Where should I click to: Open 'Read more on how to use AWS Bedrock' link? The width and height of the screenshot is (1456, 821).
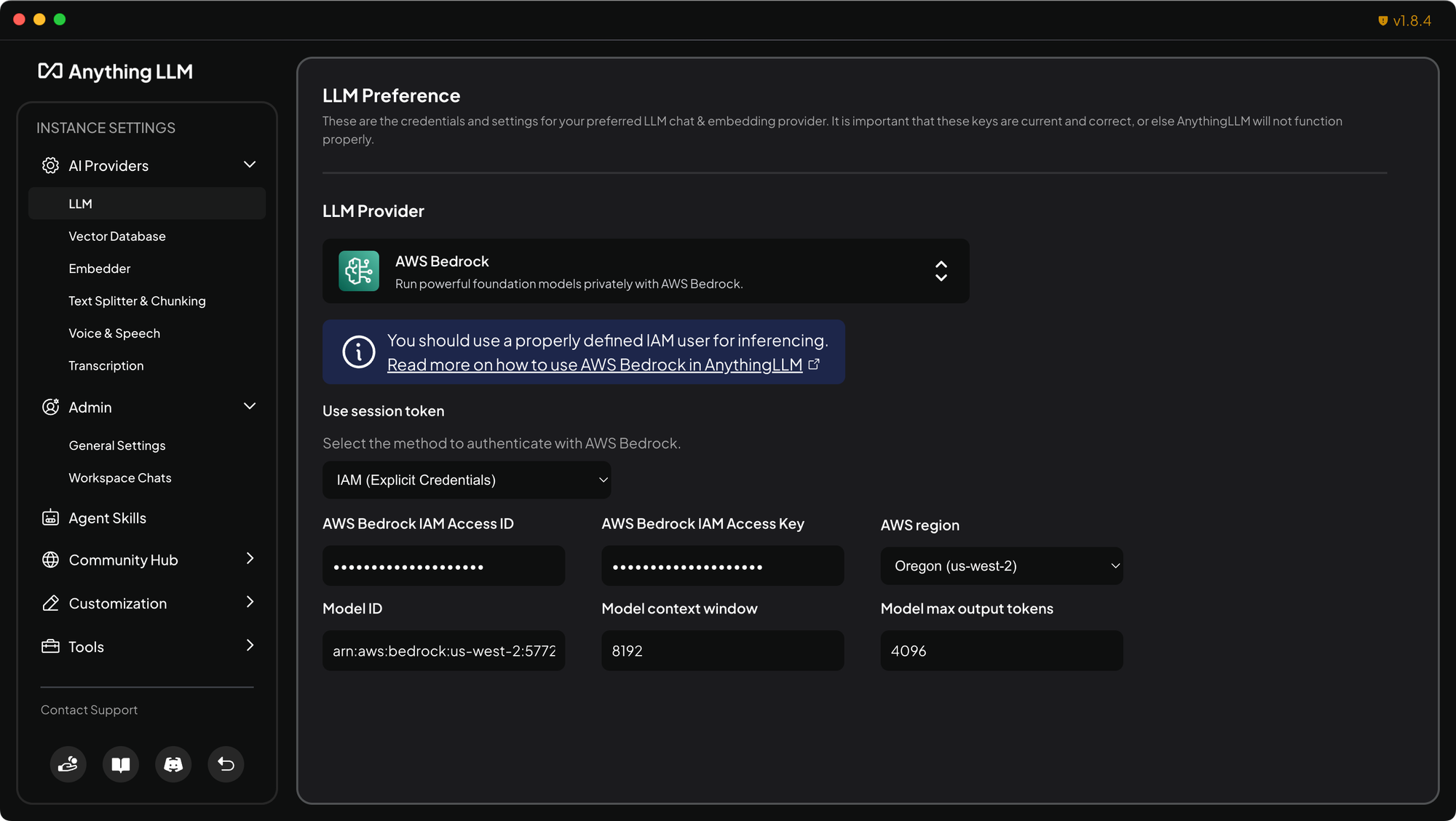tap(595, 365)
